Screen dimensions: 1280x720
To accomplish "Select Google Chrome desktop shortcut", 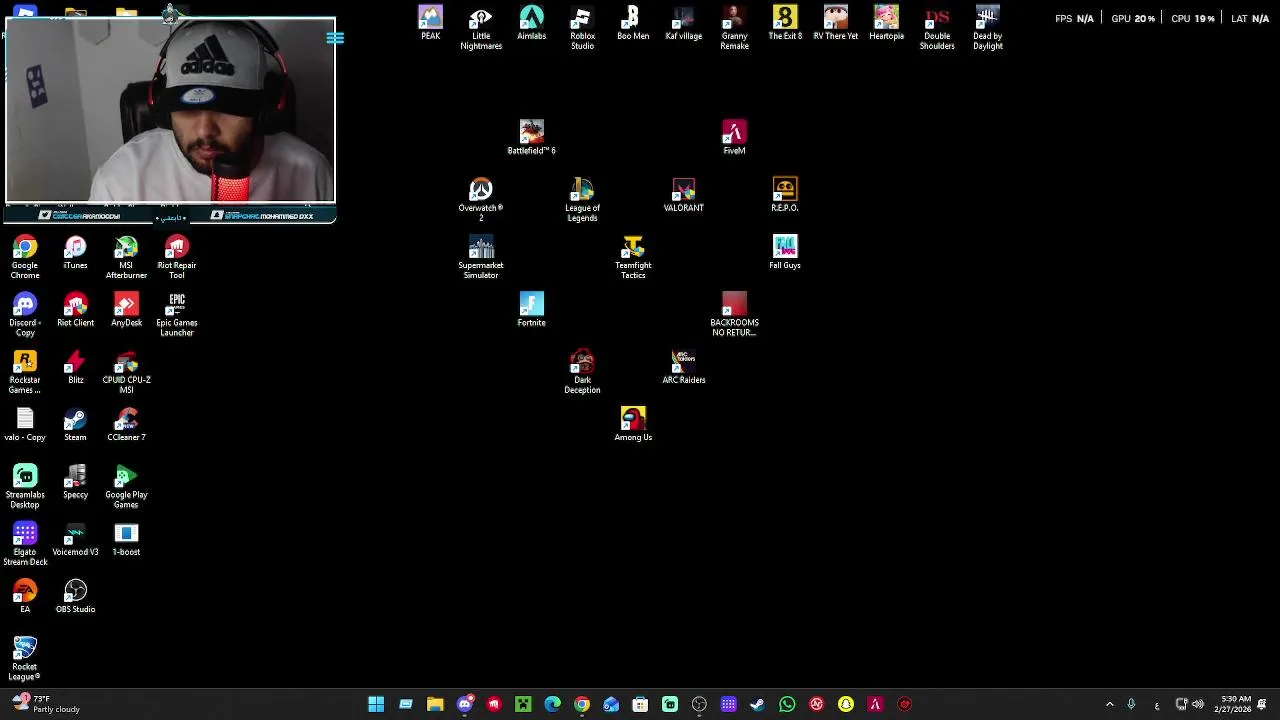I will [x=25, y=257].
